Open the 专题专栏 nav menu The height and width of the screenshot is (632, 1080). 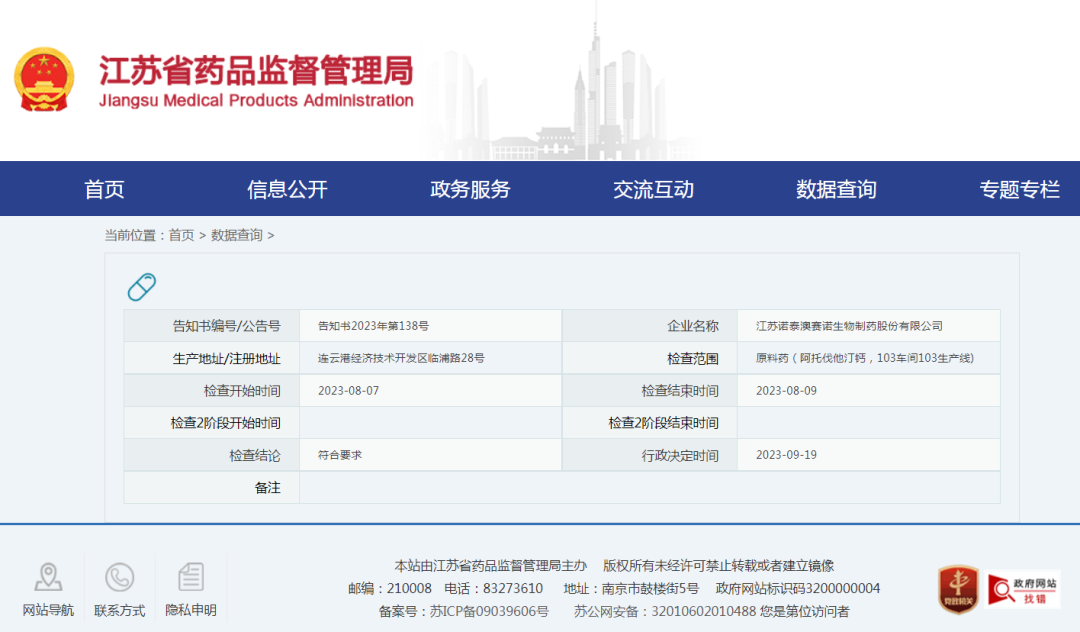click(x=1019, y=189)
